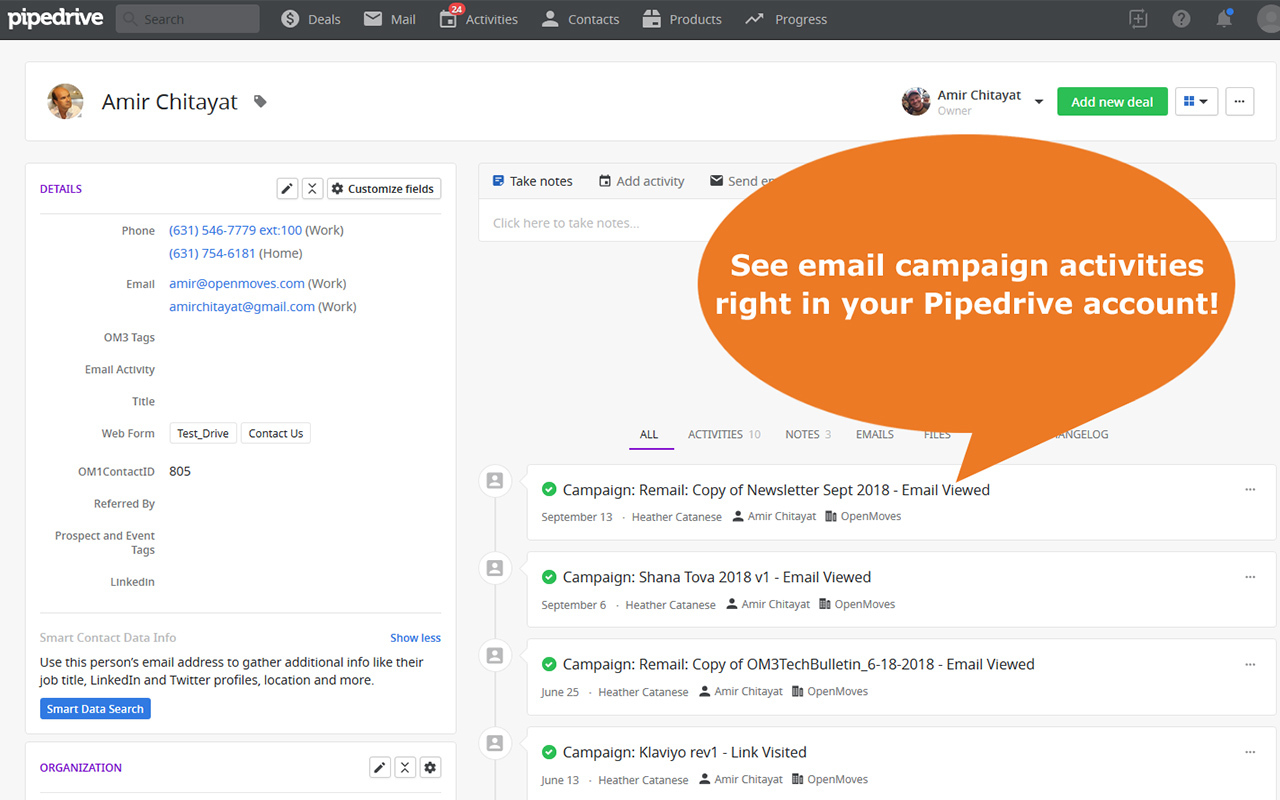Image resolution: width=1280 pixels, height=800 pixels.
Task: Open the ellipsis menu on Shana Tova campaign entry
Action: pyautogui.click(x=1250, y=576)
